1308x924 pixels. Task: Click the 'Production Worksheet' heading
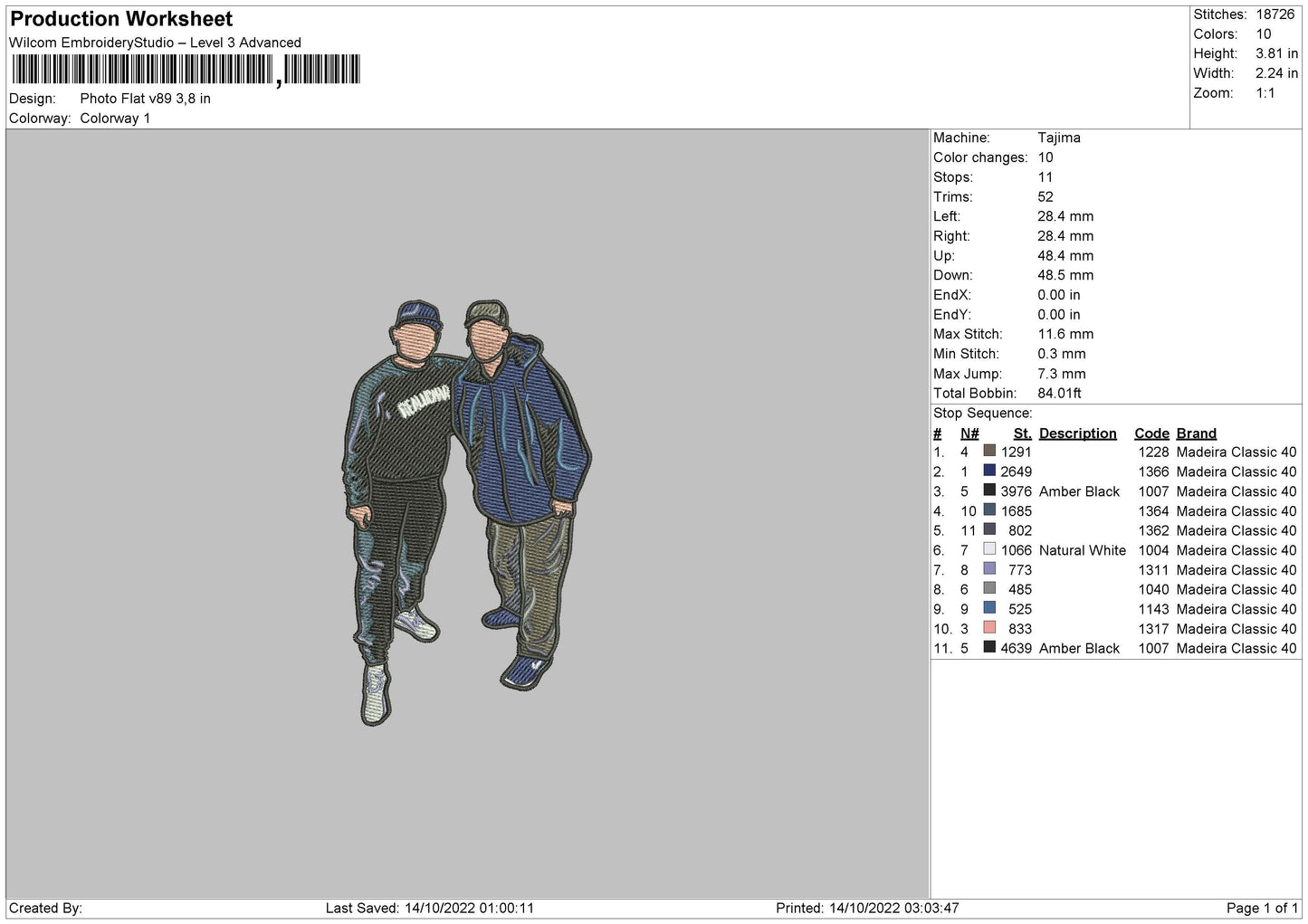pos(121,19)
